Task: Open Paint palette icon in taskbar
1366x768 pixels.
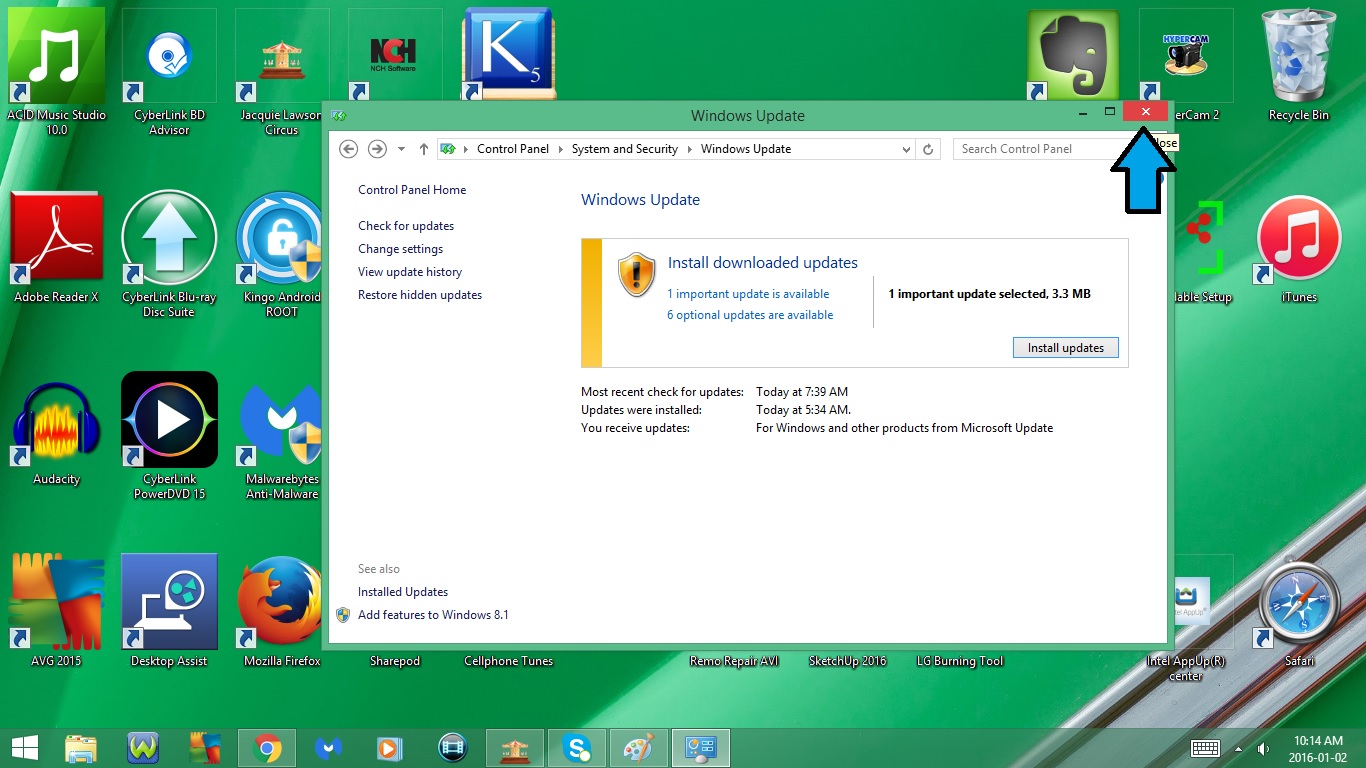Action: [x=638, y=747]
